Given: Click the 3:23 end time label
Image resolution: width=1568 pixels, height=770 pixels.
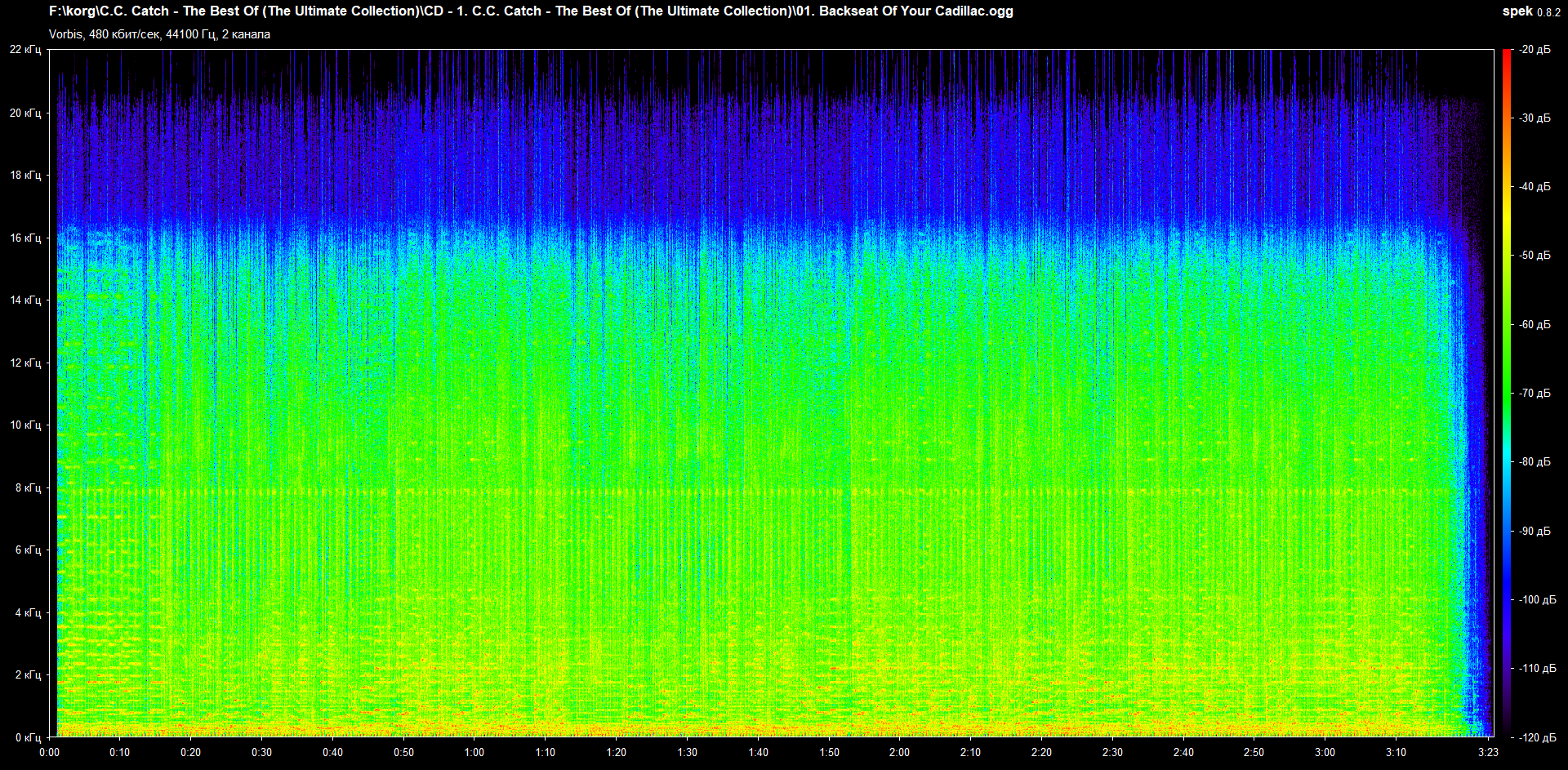Looking at the screenshot, I should tap(1488, 752).
